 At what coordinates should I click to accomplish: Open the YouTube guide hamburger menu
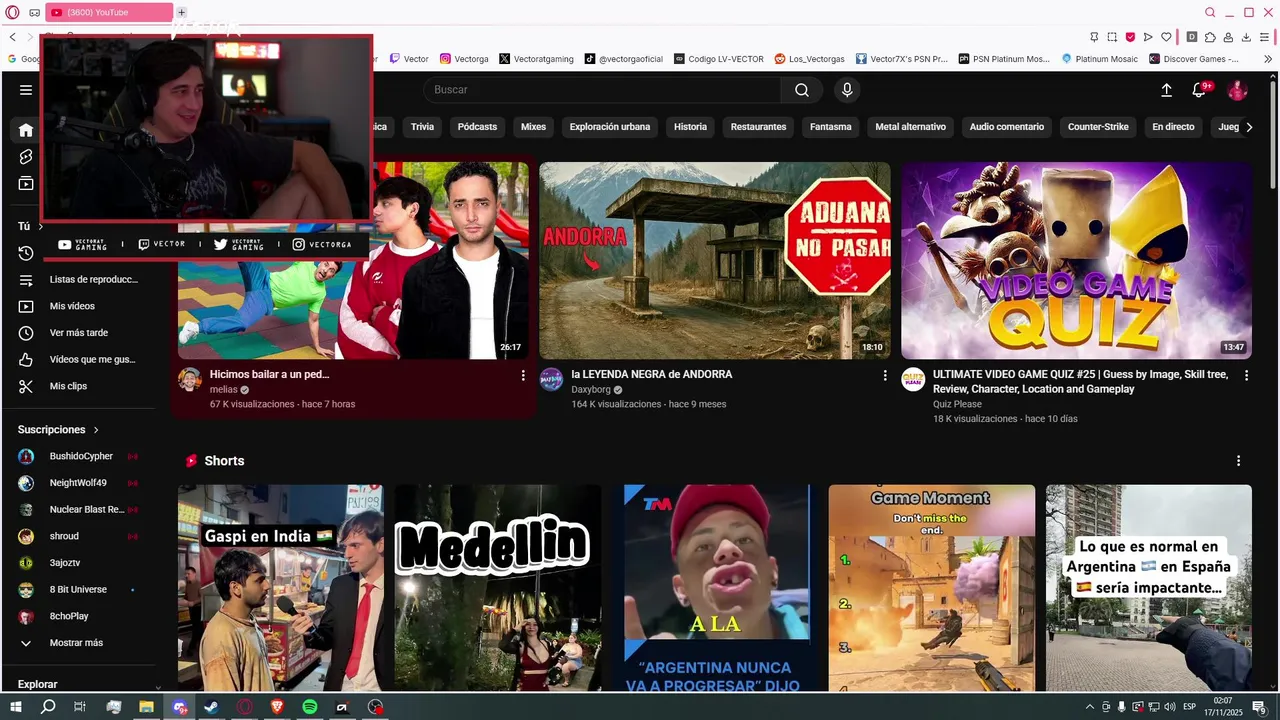coord(26,90)
